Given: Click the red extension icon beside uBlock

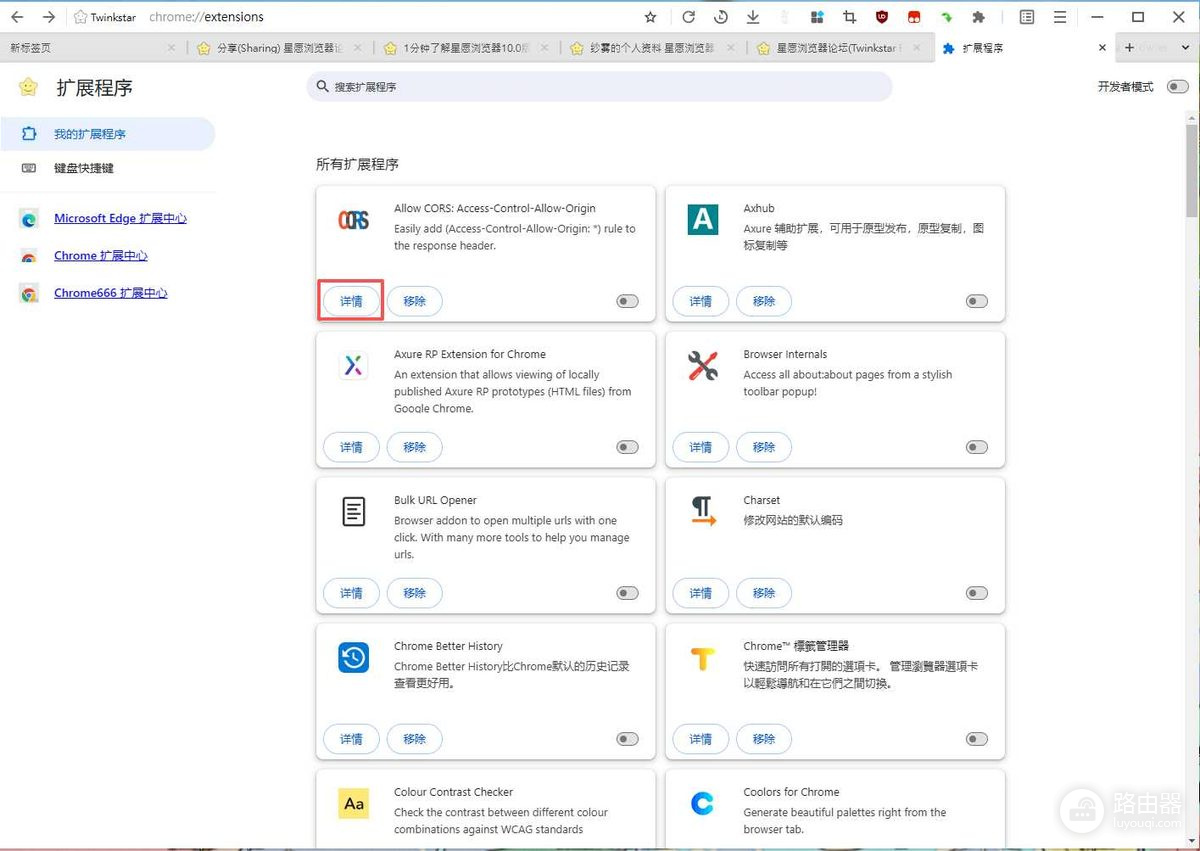Looking at the screenshot, I should (913, 17).
